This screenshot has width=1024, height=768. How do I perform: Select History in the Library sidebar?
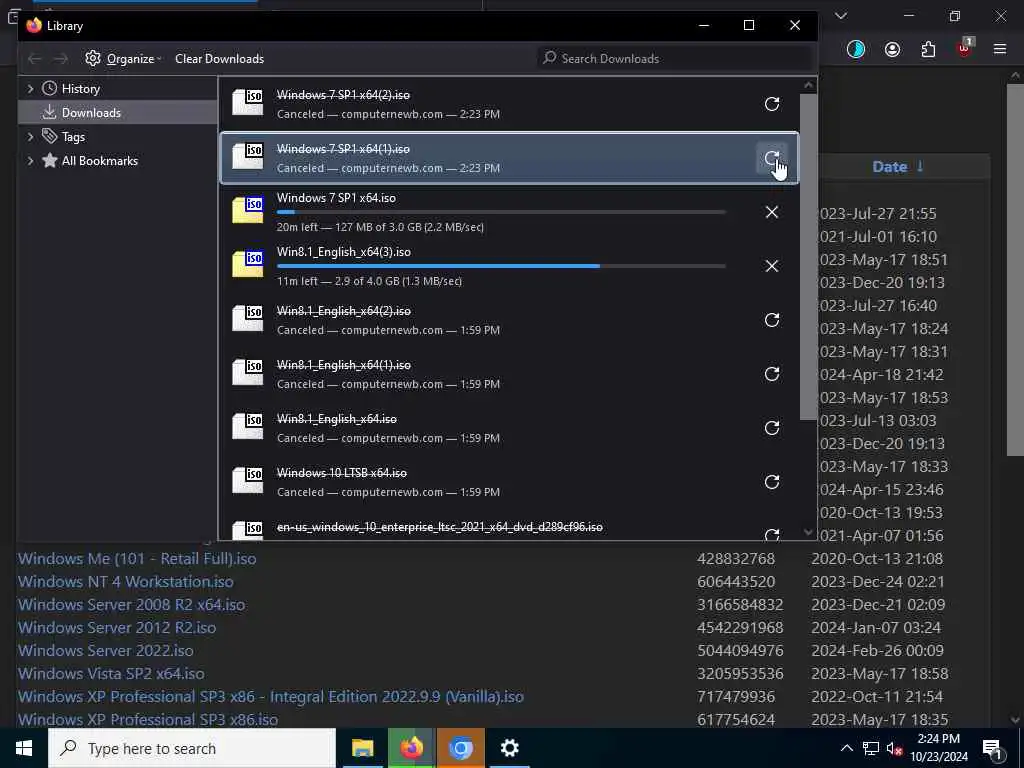[x=80, y=89]
